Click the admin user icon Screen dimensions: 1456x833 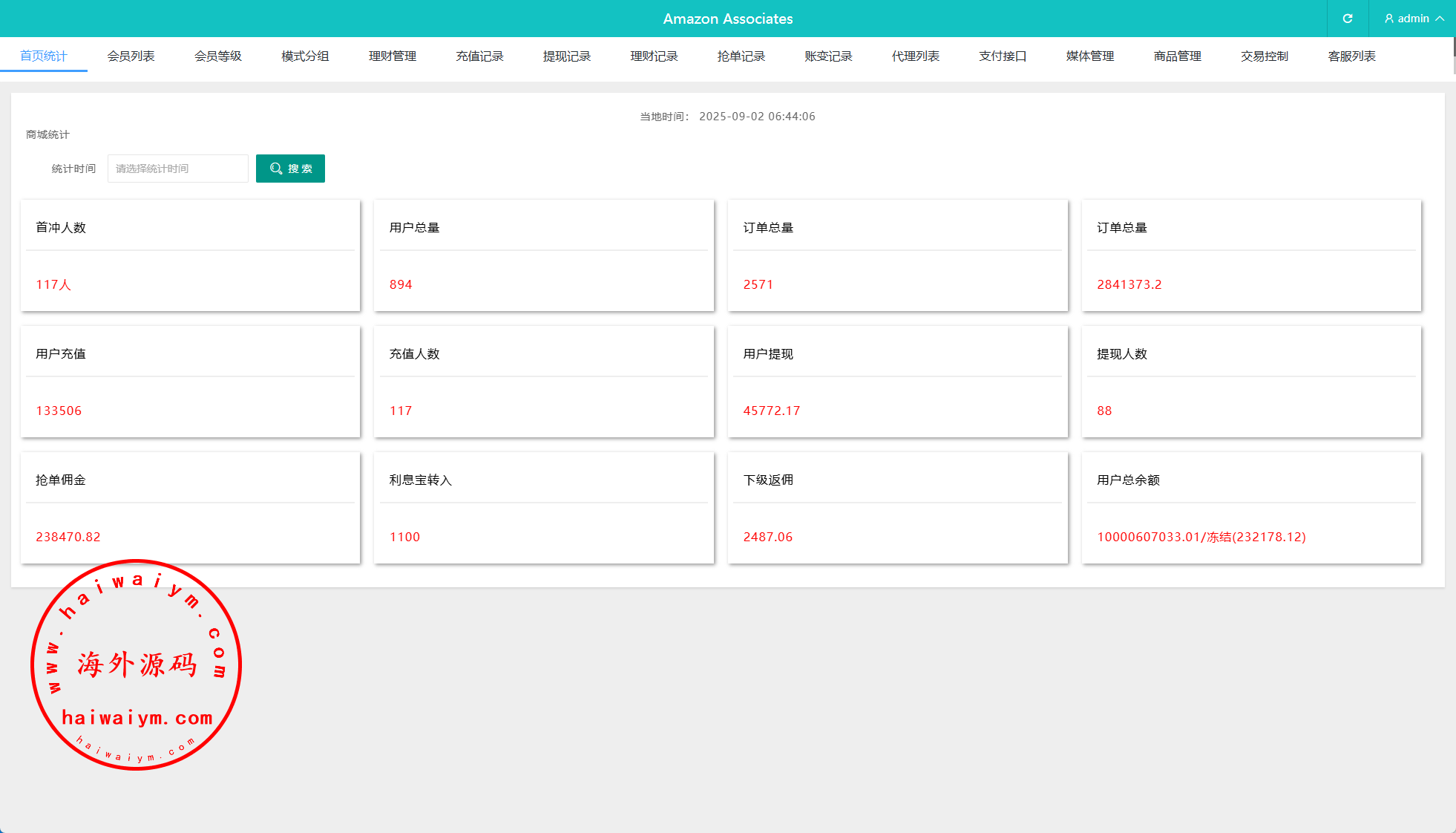pos(1388,19)
